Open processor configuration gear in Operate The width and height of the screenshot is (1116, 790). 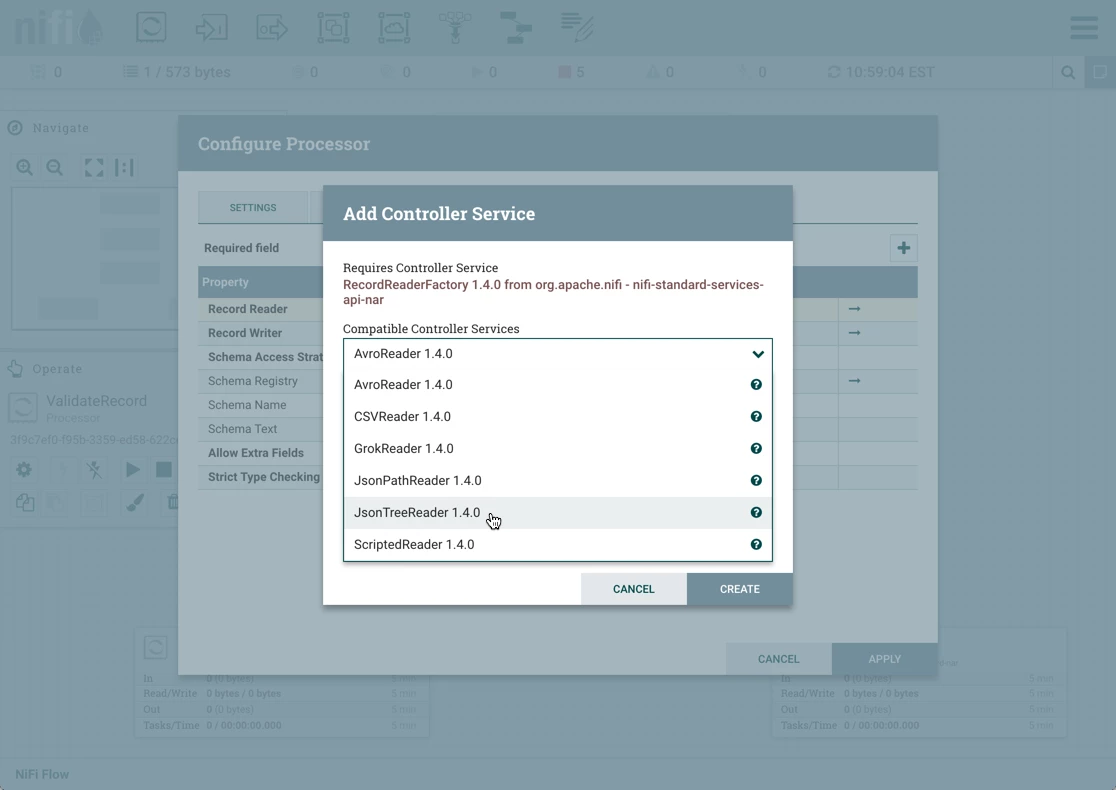24,470
